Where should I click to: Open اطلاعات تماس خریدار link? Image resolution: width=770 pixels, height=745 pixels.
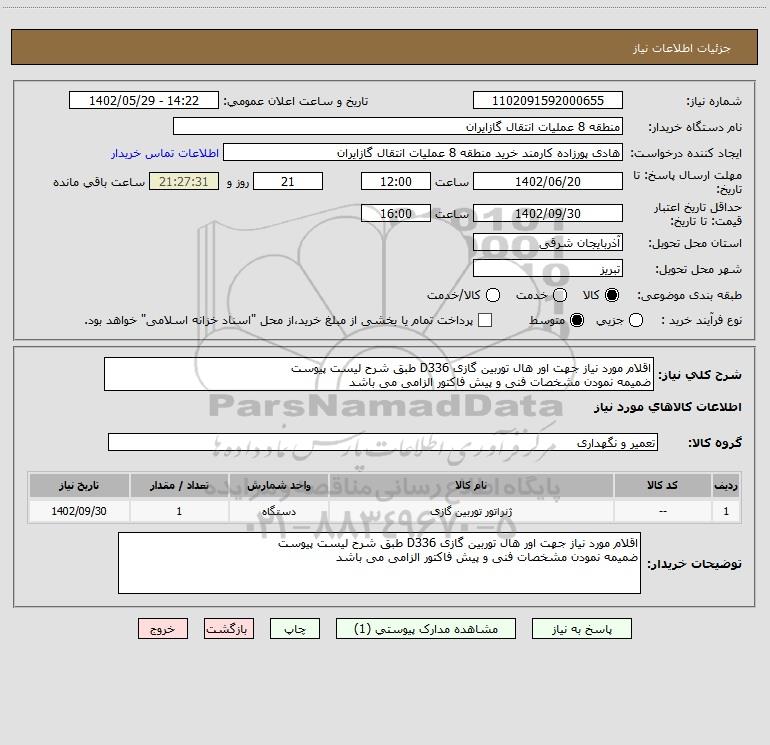(x=165, y=153)
